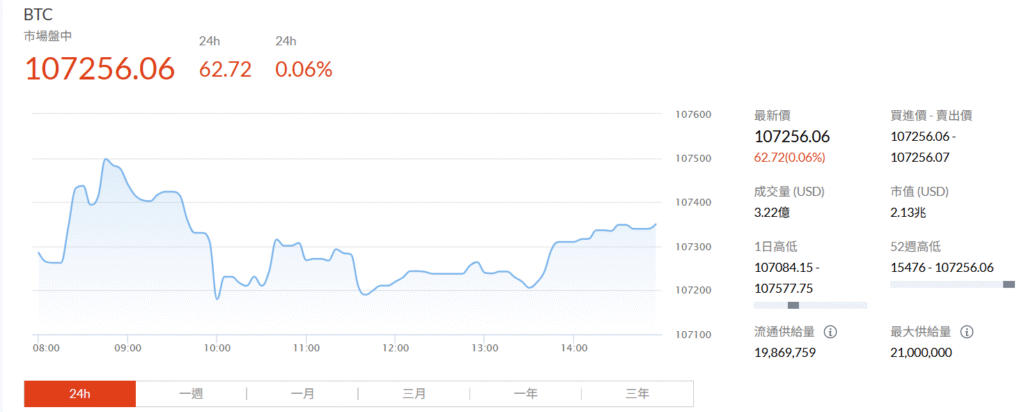Click the chart peak near 08:45

(x=106, y=159)
